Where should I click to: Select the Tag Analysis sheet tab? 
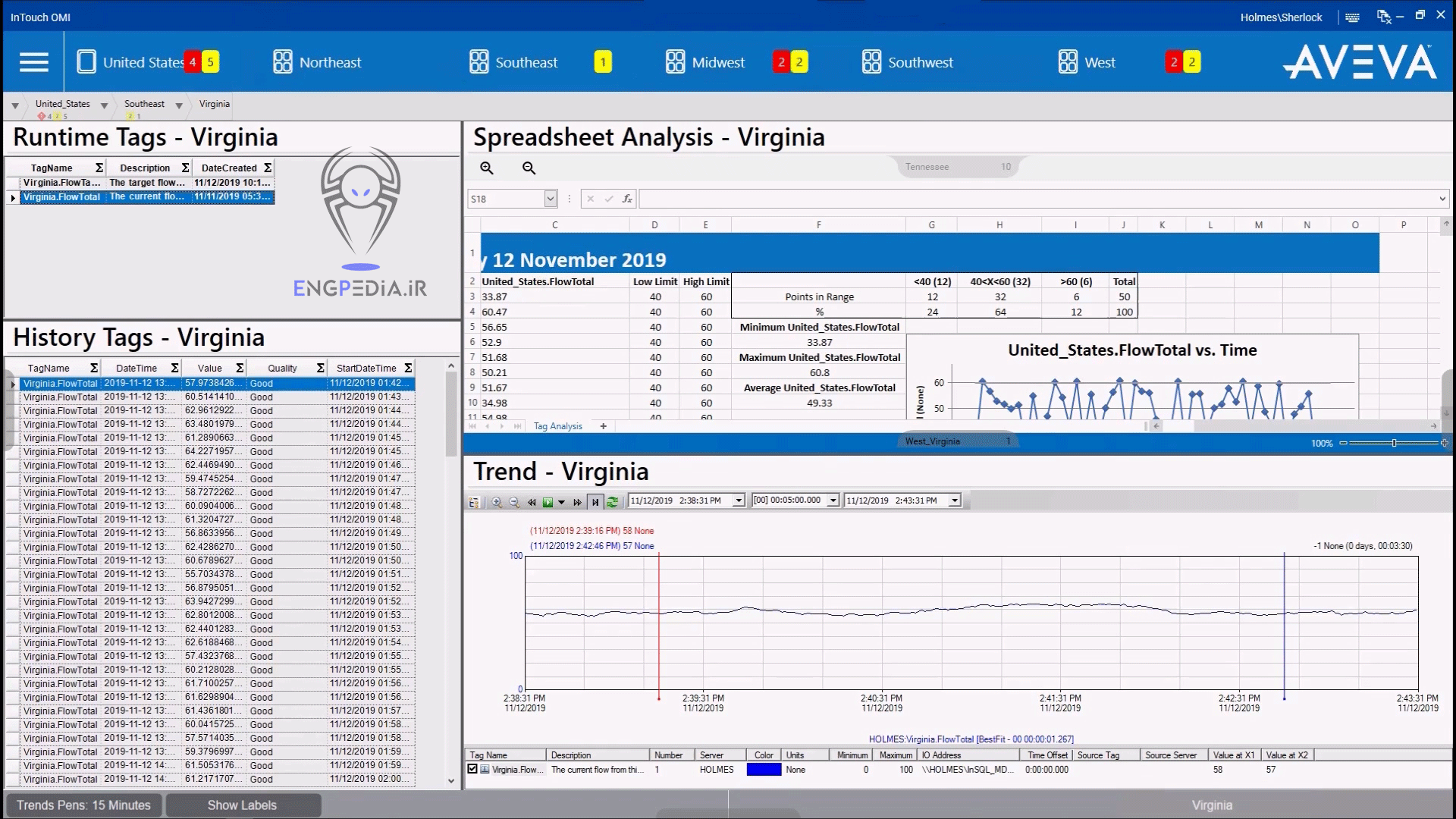click(557, 426)
